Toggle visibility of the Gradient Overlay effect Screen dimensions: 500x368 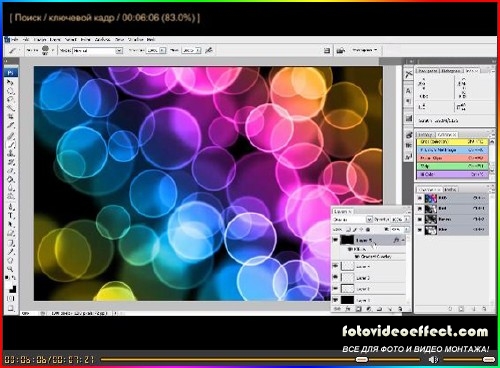pyautogui.click(x=357, y=256)
